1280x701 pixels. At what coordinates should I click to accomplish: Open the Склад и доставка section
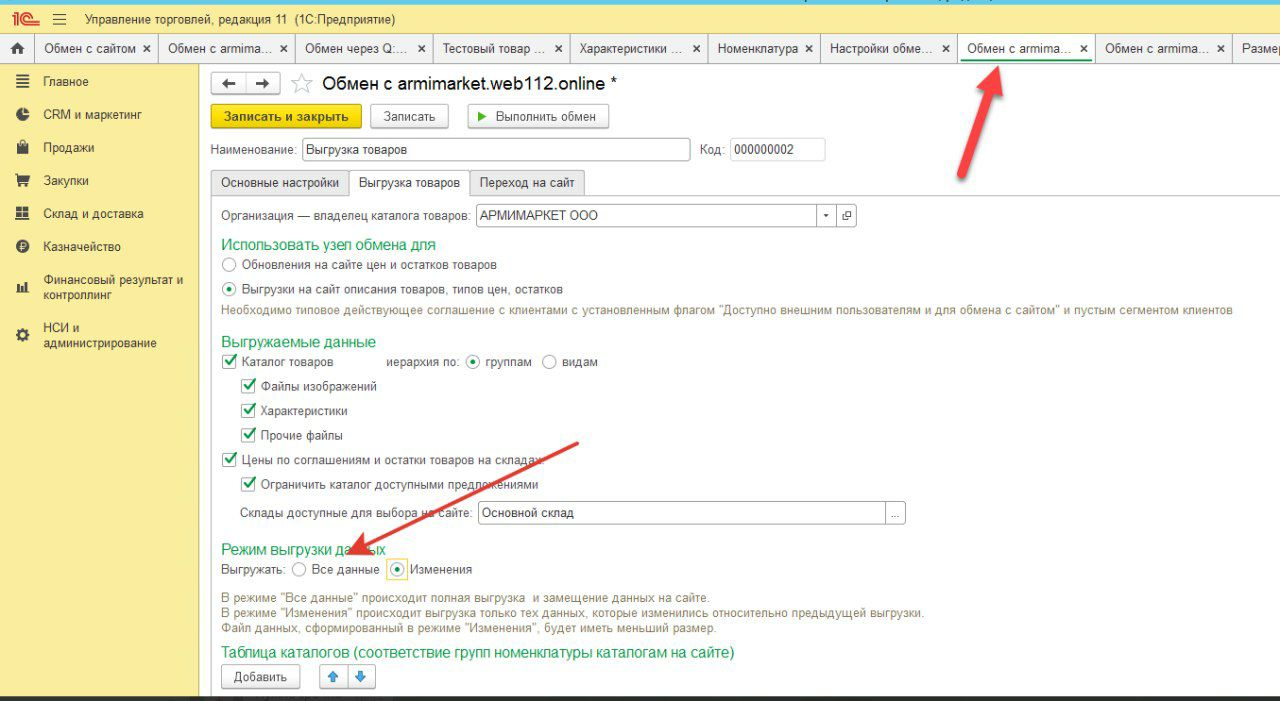coord(93,214)
